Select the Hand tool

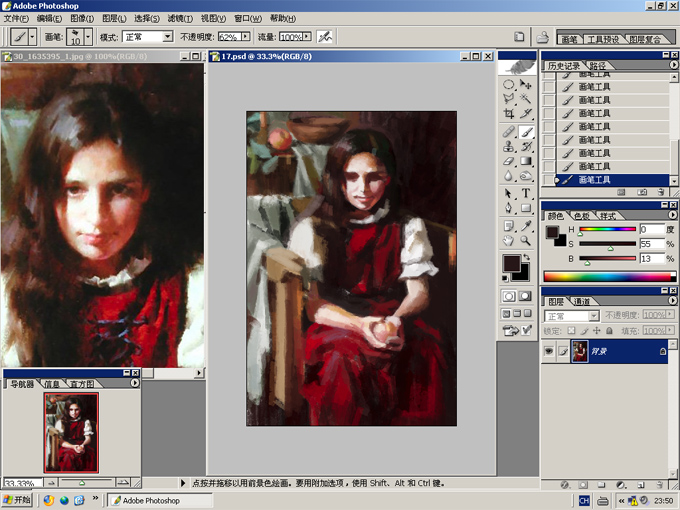click(x=509, y=241)
